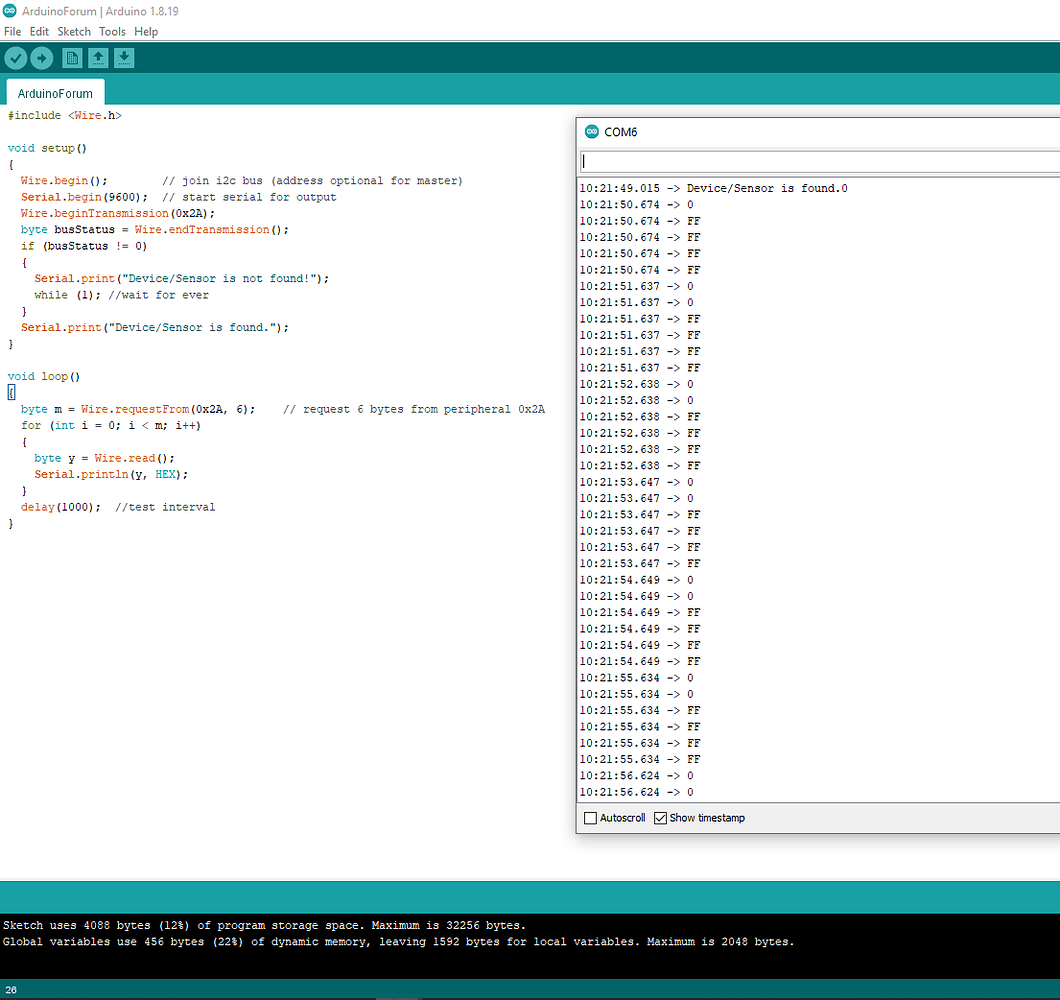Open the Tools menu
Viewport: 1060px width, 1000px height.
112,31
